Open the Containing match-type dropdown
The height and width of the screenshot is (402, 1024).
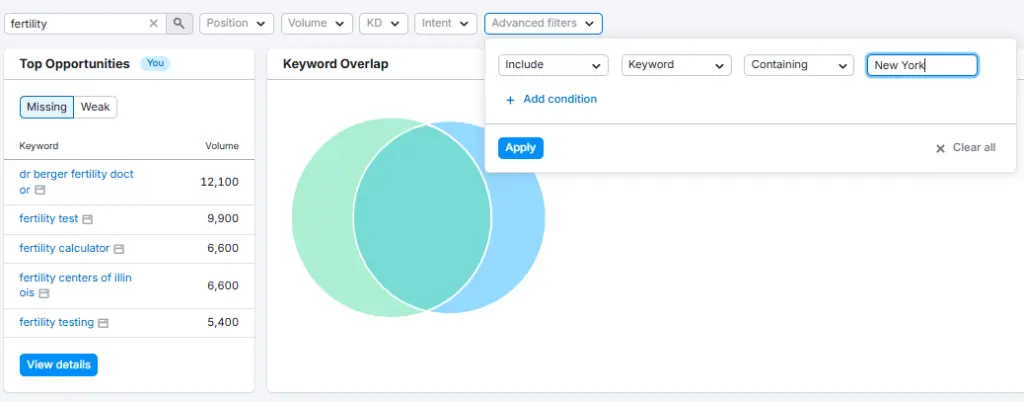799,65
